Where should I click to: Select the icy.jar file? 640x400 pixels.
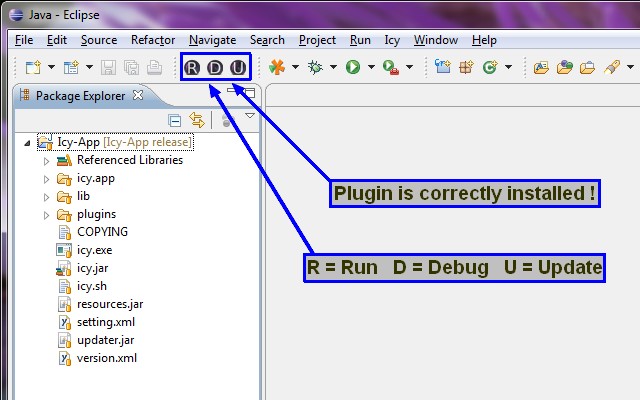(82, 268)
